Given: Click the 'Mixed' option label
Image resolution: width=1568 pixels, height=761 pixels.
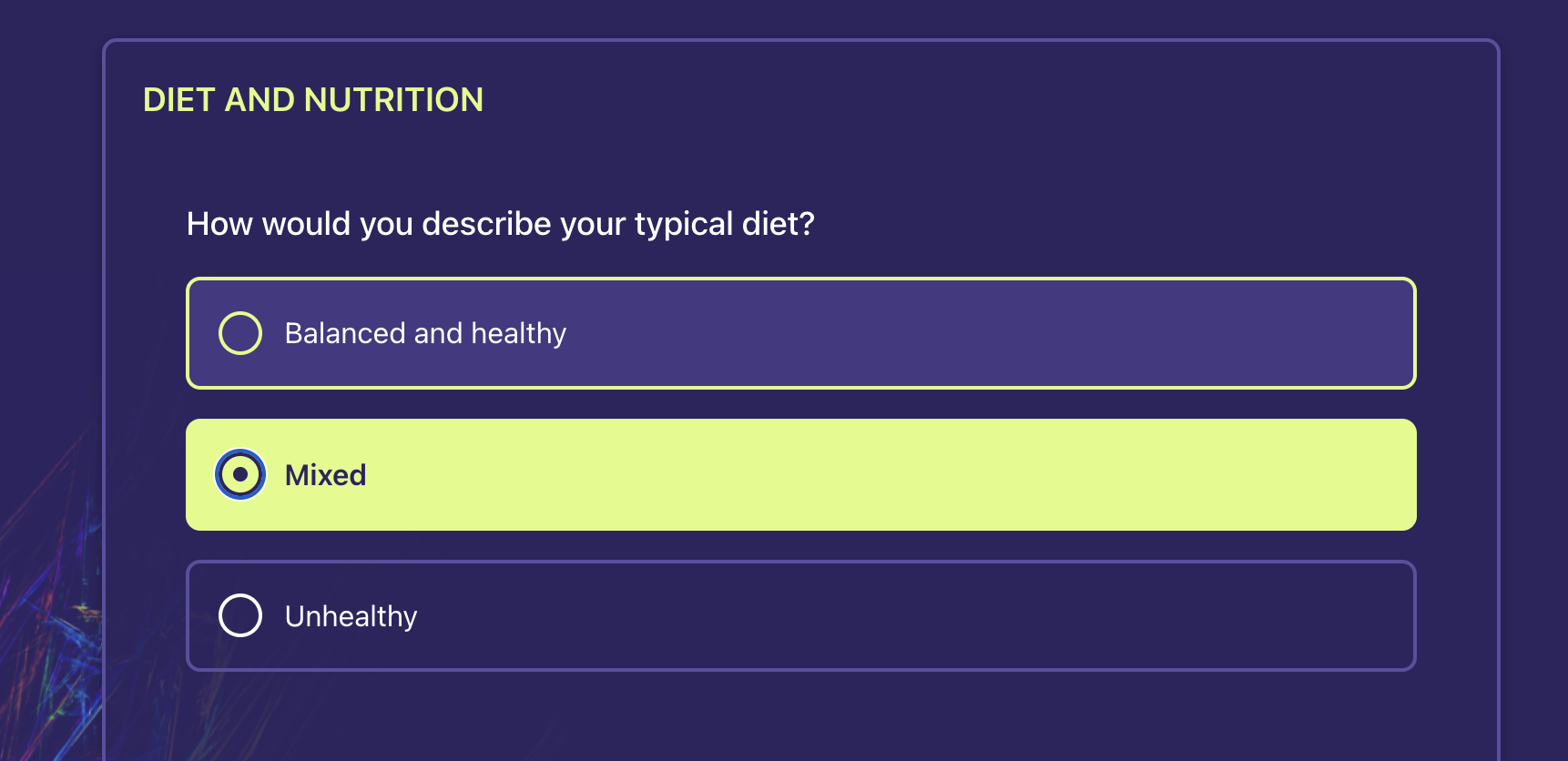Looking at the screenshot, I should point(325,475).
